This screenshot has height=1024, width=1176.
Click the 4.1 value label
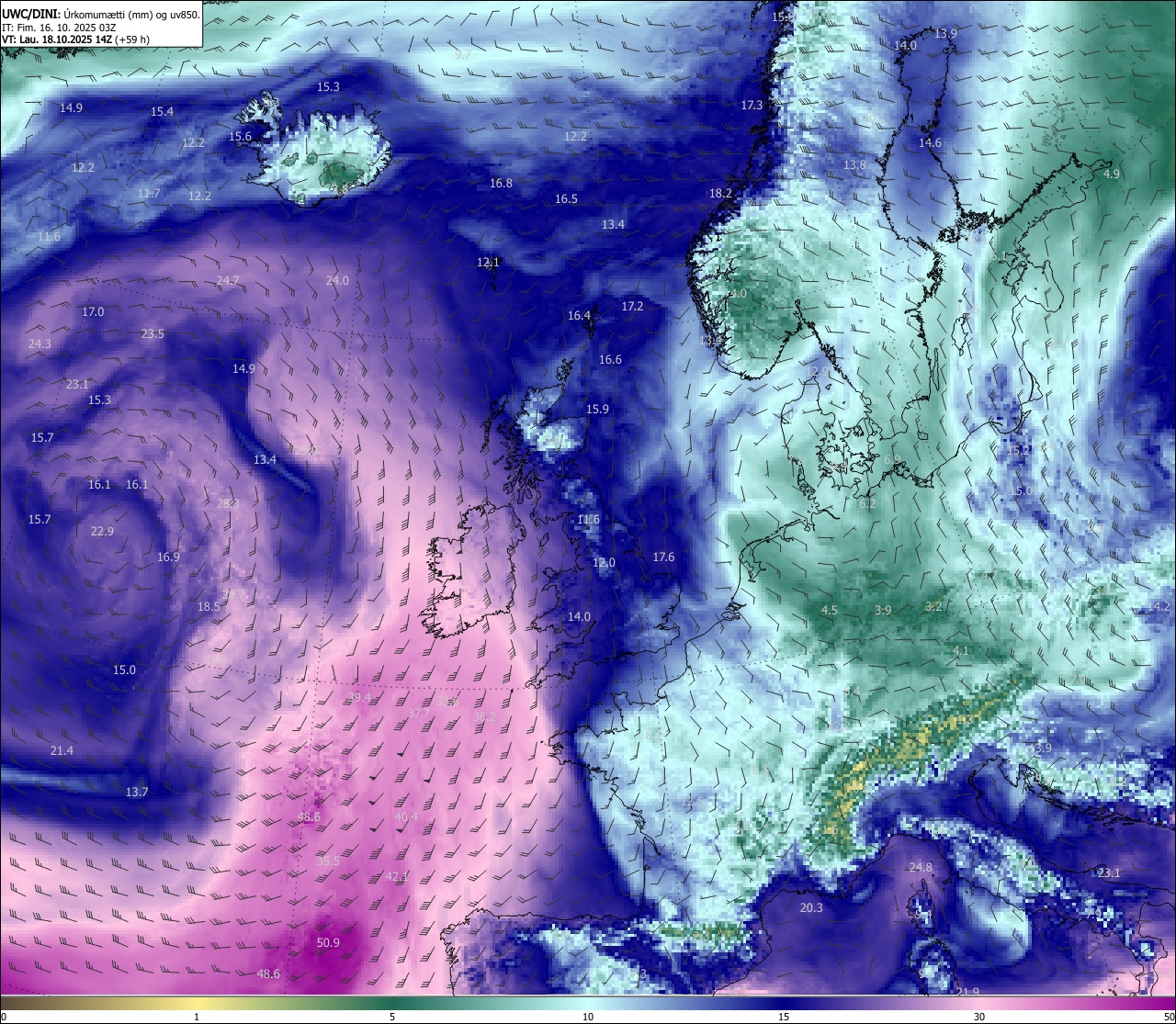pos(961,650)
